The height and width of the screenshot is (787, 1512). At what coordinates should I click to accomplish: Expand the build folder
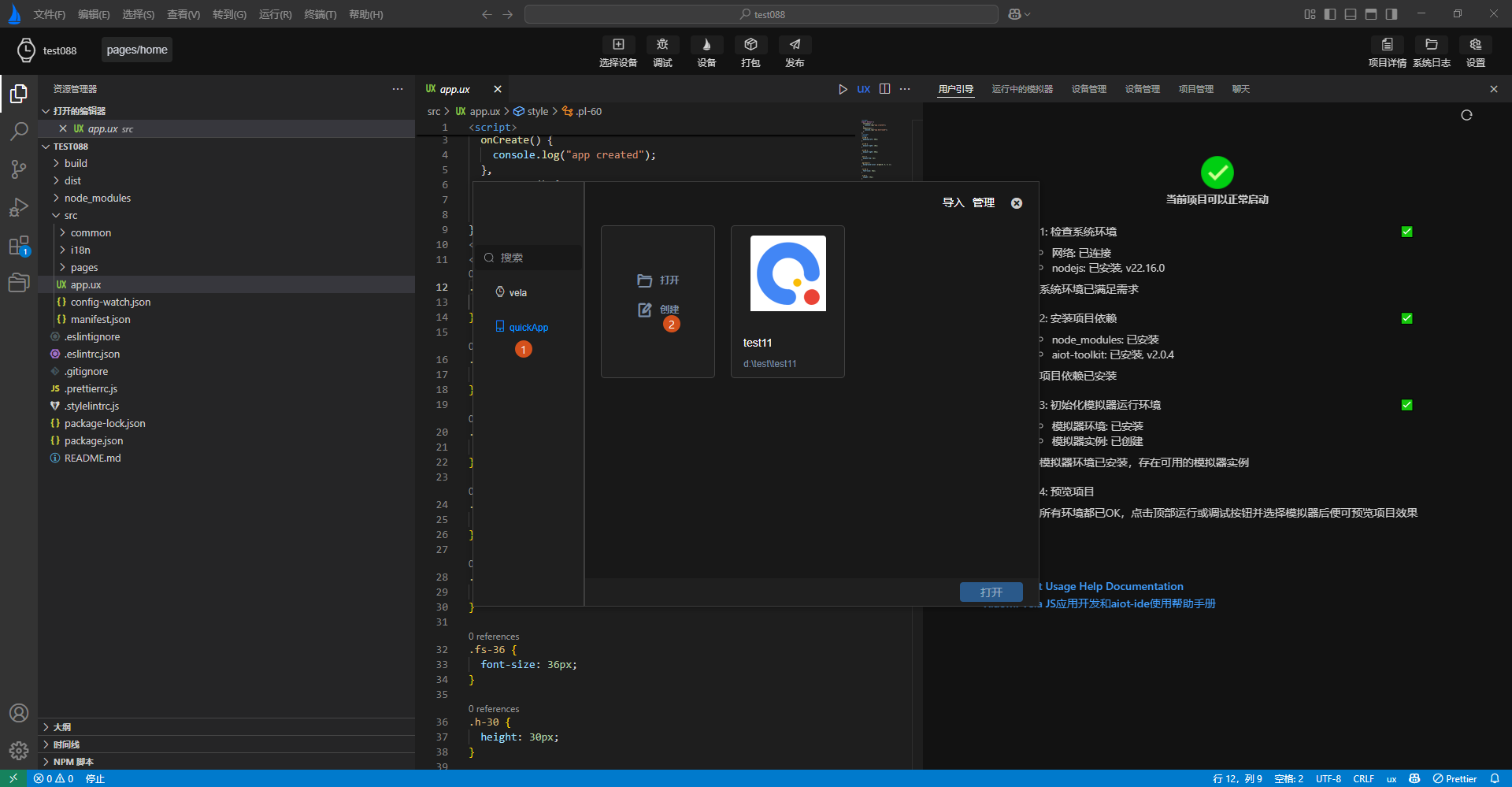76,163
